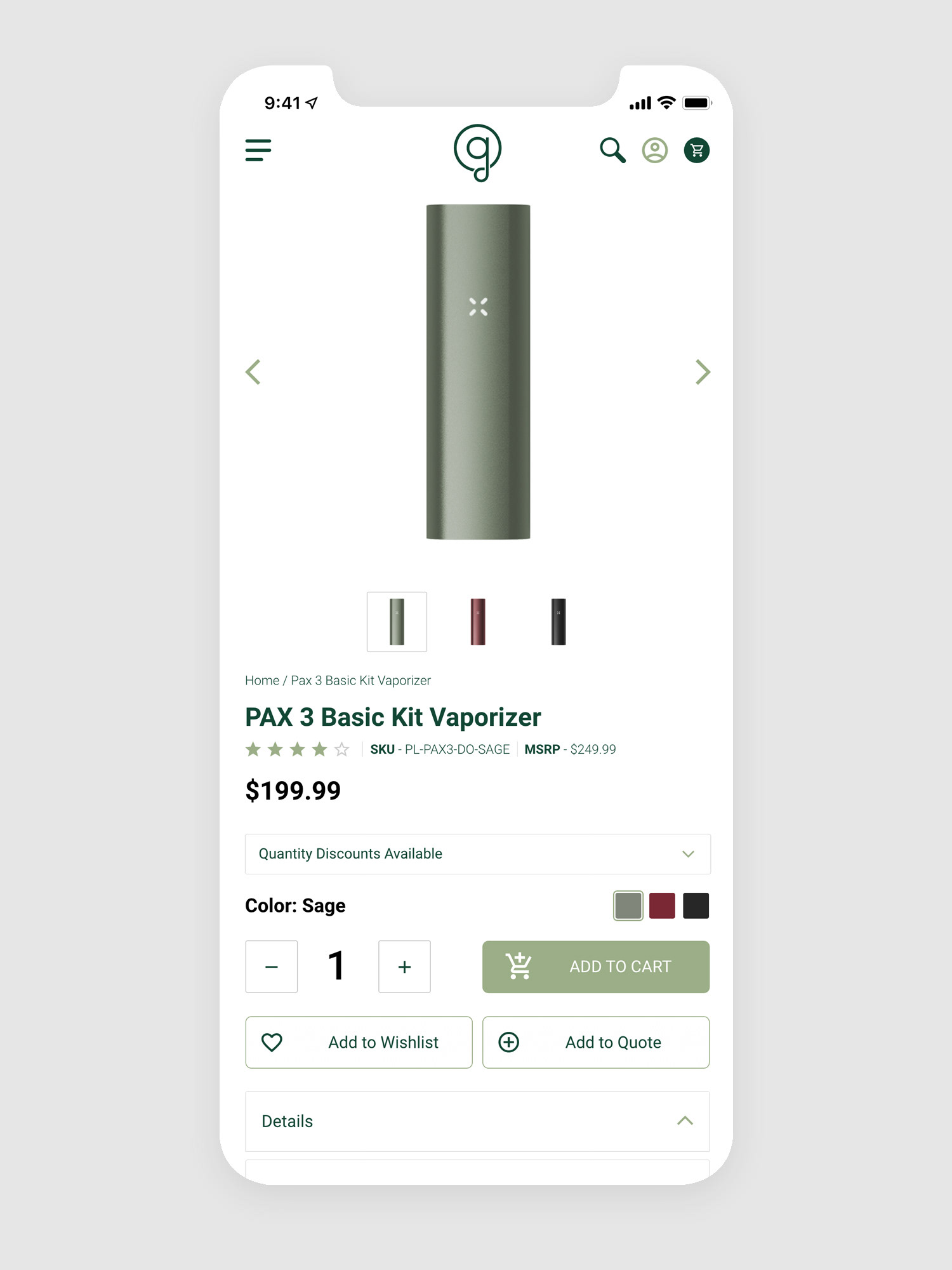The height and width of the screenshot is (1270, 952).
Task: Increase quantity with plus button
Action: click(x=404, y=966)
